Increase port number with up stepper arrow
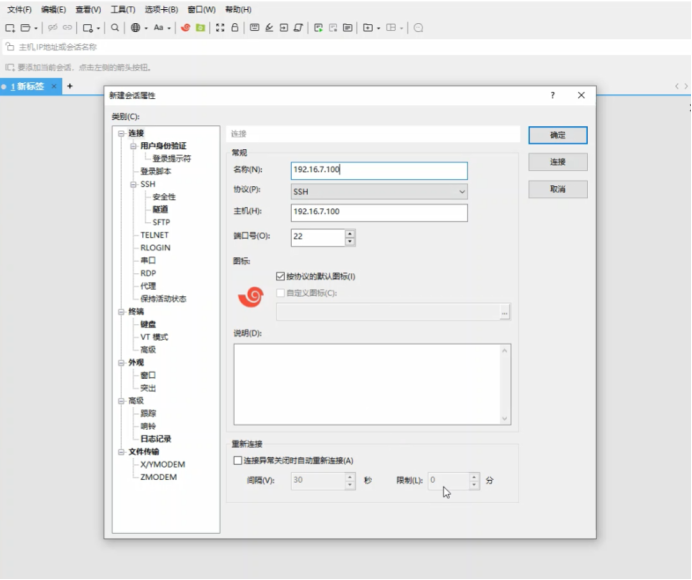The image size is (692, 580). pos(349,233)
